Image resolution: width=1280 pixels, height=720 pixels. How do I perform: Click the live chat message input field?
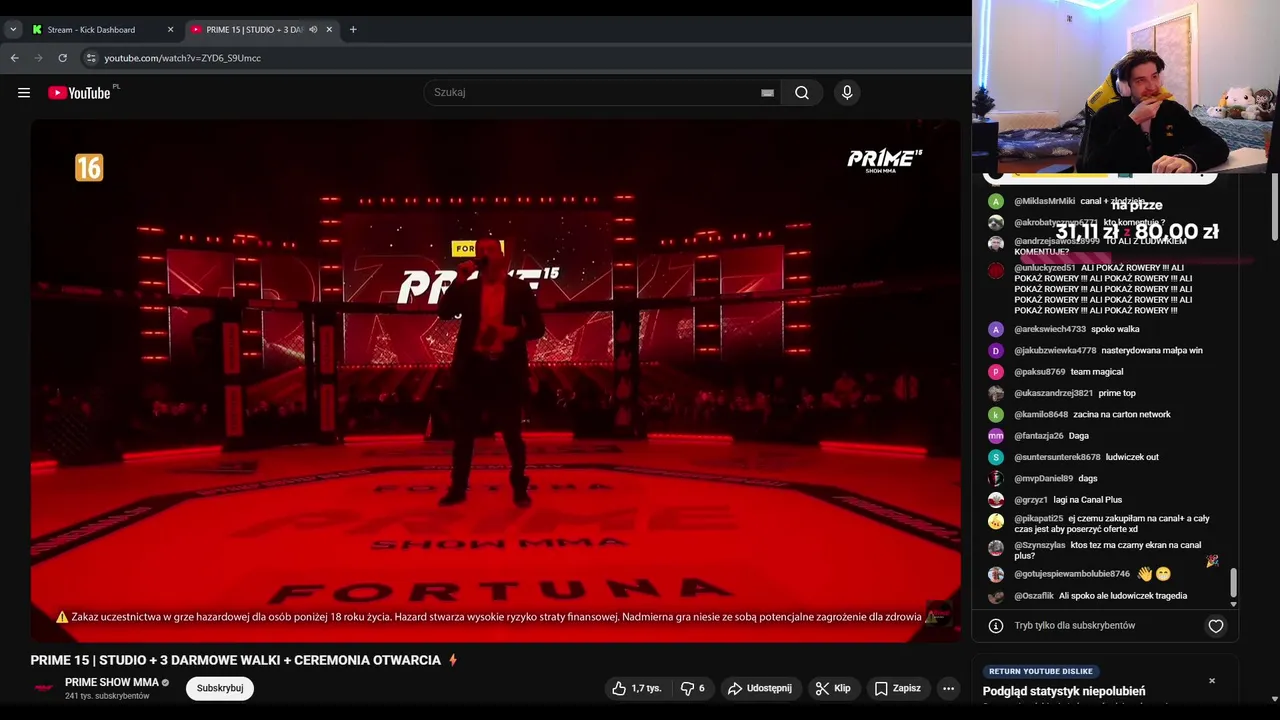[1075, 626]
